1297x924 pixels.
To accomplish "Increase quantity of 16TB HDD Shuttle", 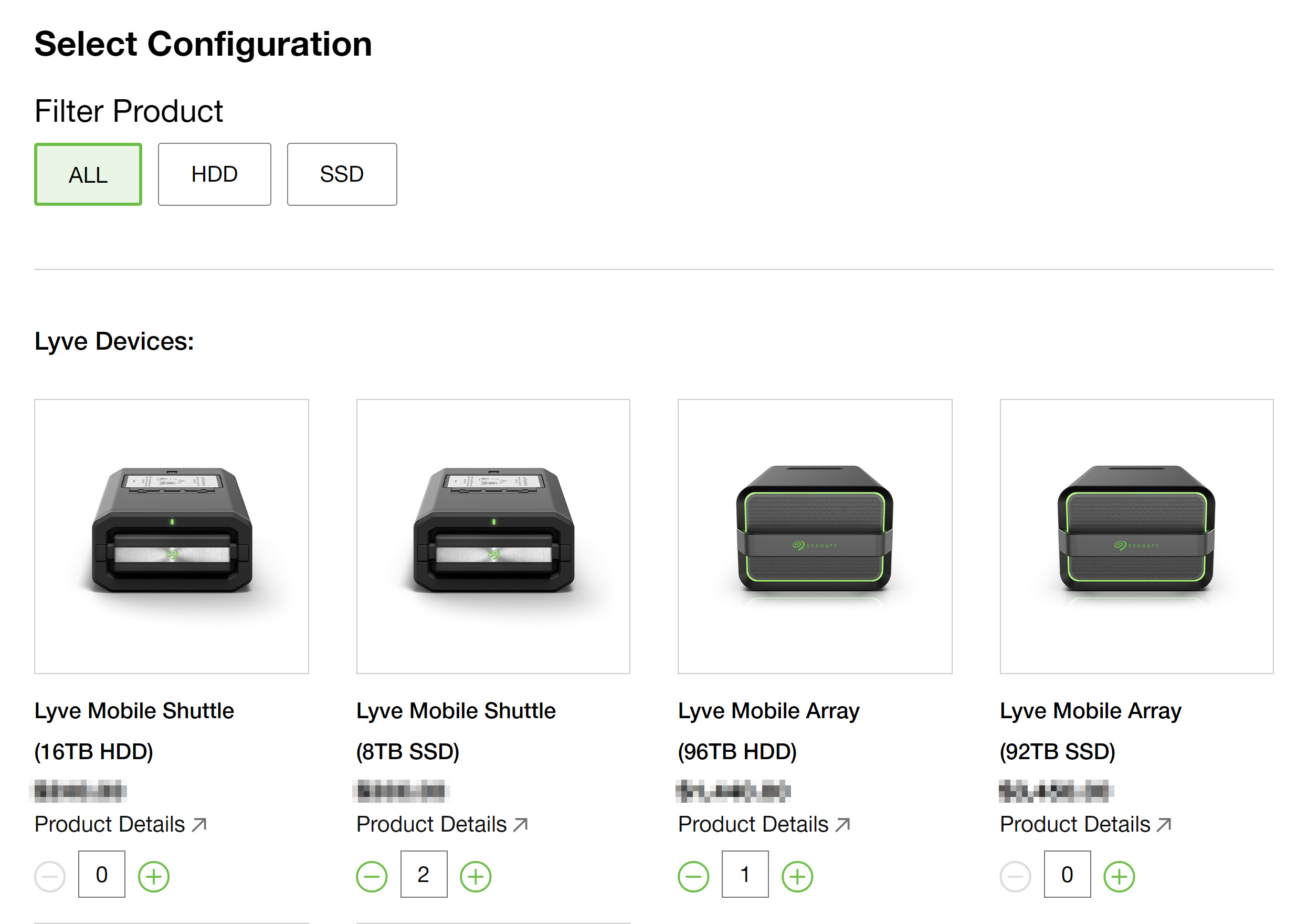I will [x=154, y=876].
